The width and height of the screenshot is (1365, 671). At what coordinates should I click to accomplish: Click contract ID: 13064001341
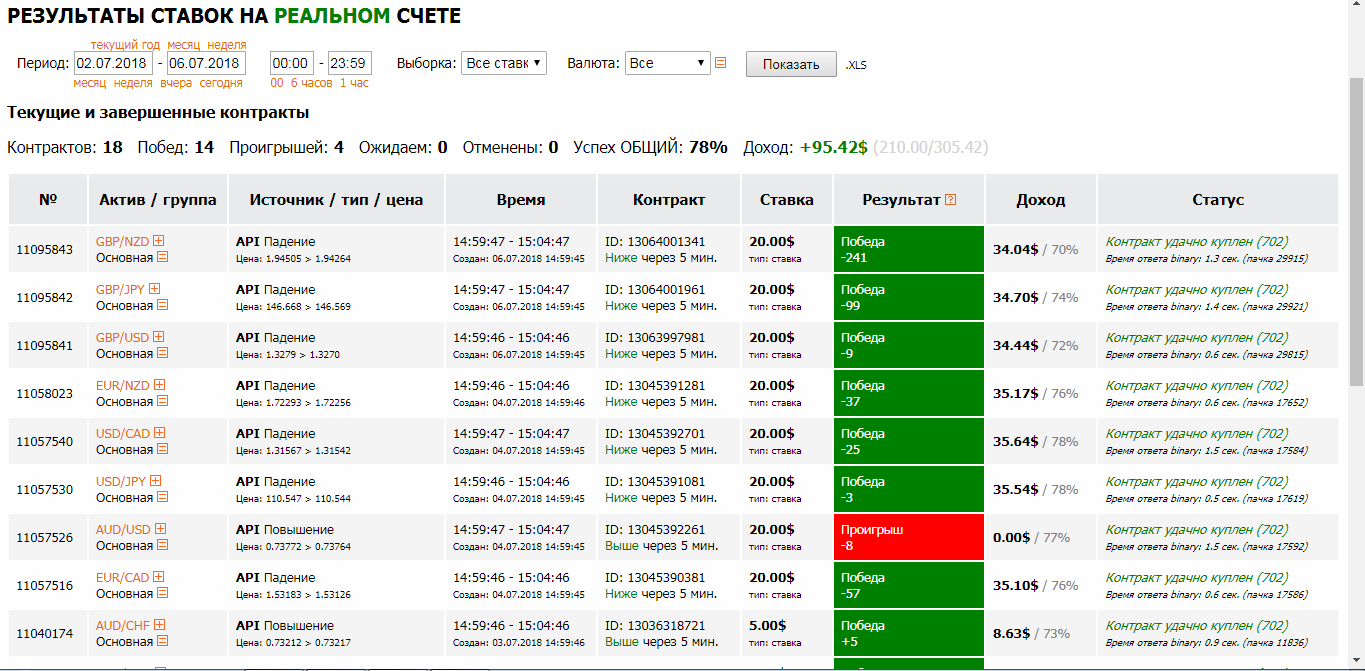coord(655,241)
